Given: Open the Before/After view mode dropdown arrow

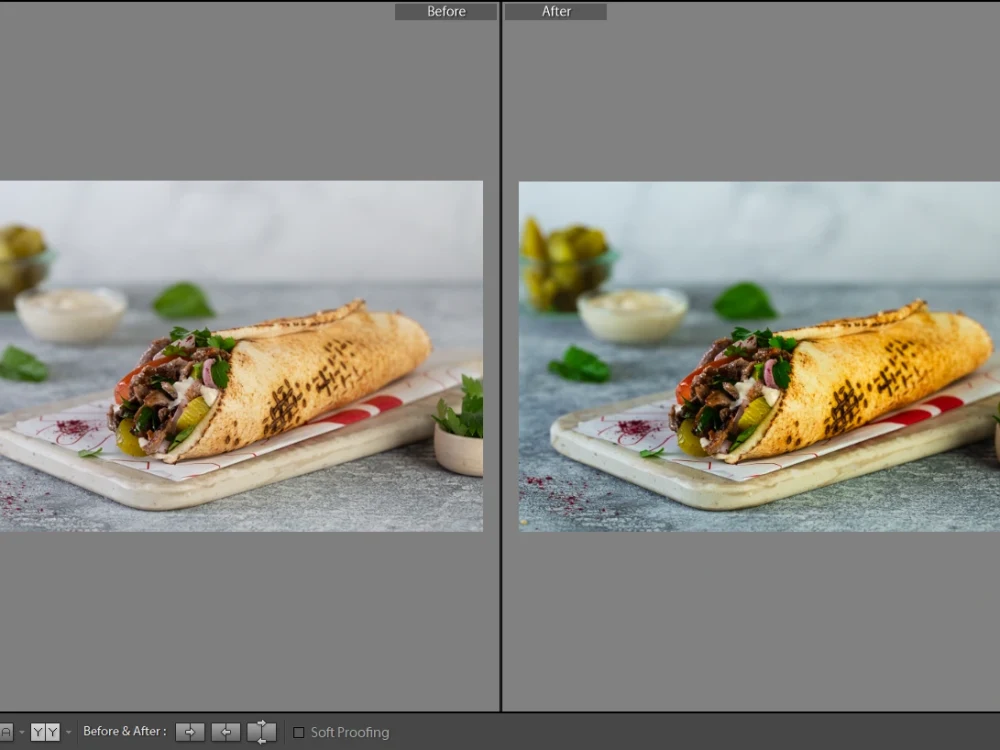Looking at the screenshot, I should point(69,732).
